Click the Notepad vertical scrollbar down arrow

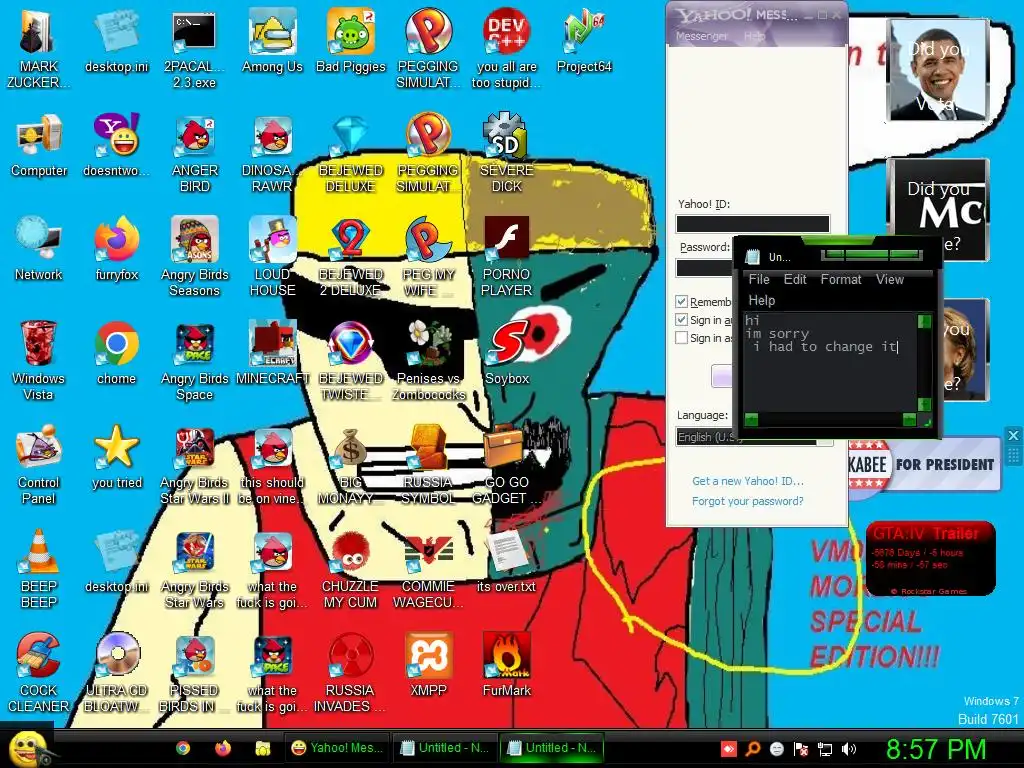click(x=924, y=405)
